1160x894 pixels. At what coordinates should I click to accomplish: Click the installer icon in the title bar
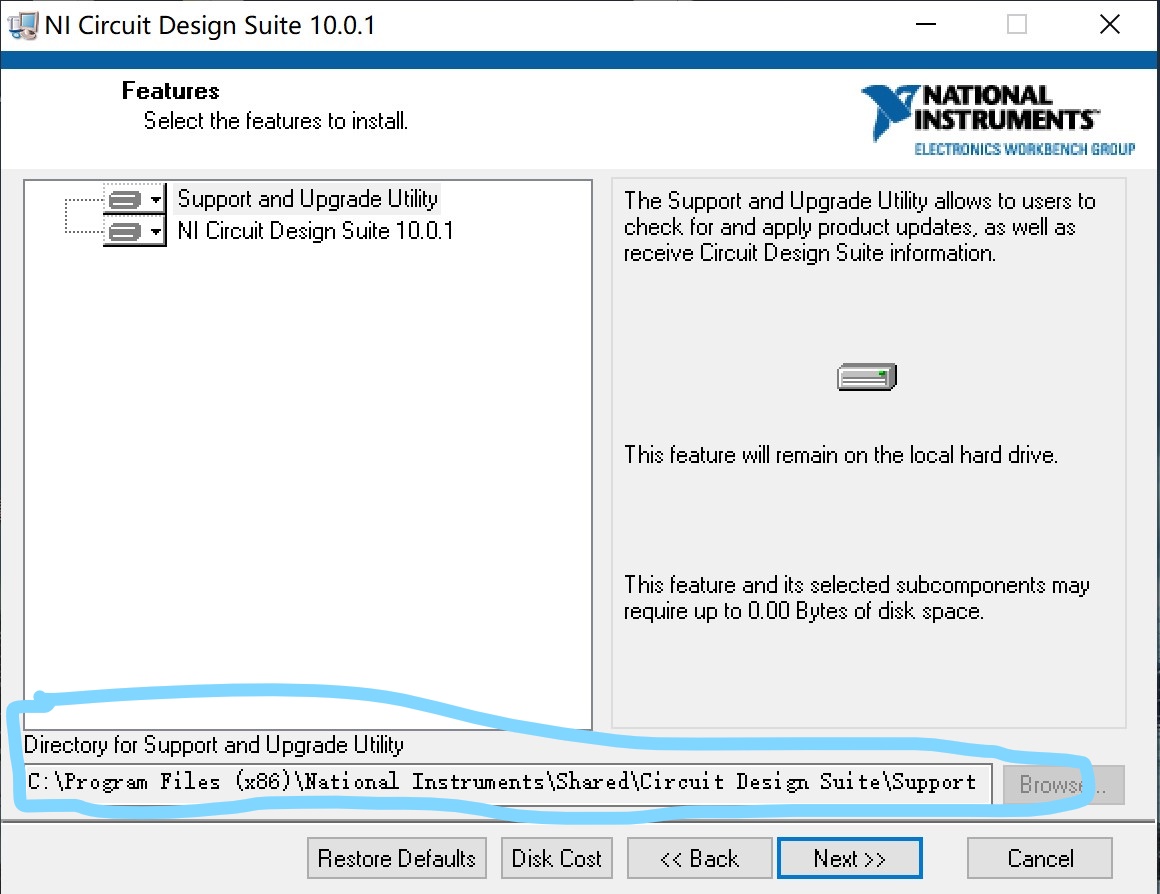pos(22,26)
